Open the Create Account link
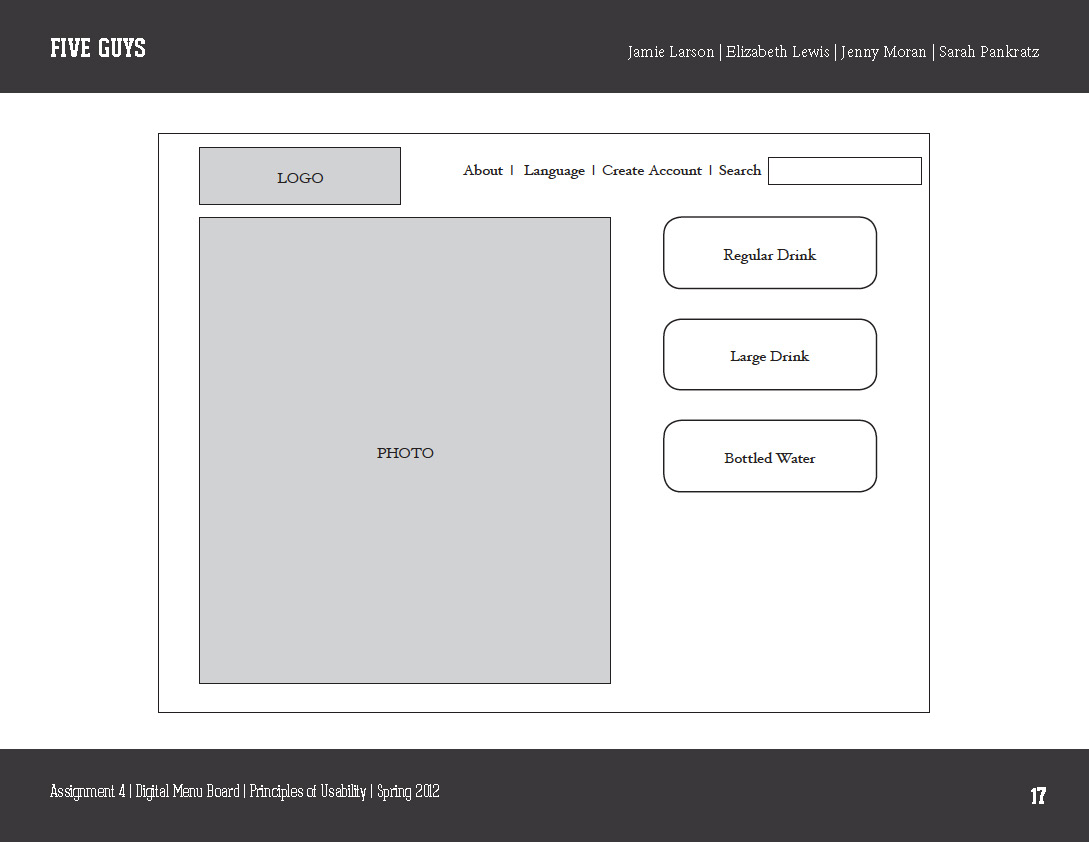 (x=651, y=171)
